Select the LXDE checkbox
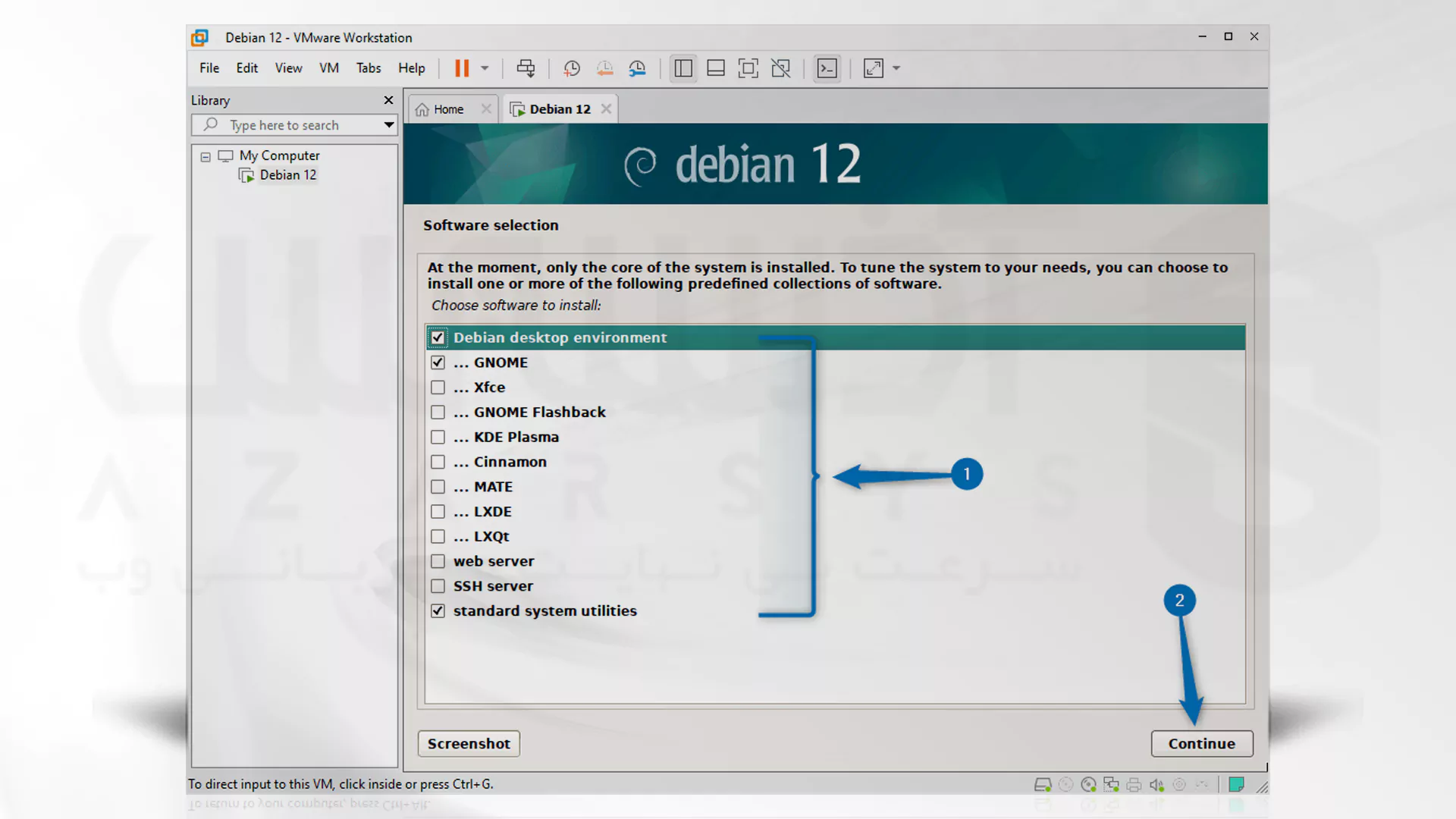This screenshot has width=1456, height=819. point(438,512)
